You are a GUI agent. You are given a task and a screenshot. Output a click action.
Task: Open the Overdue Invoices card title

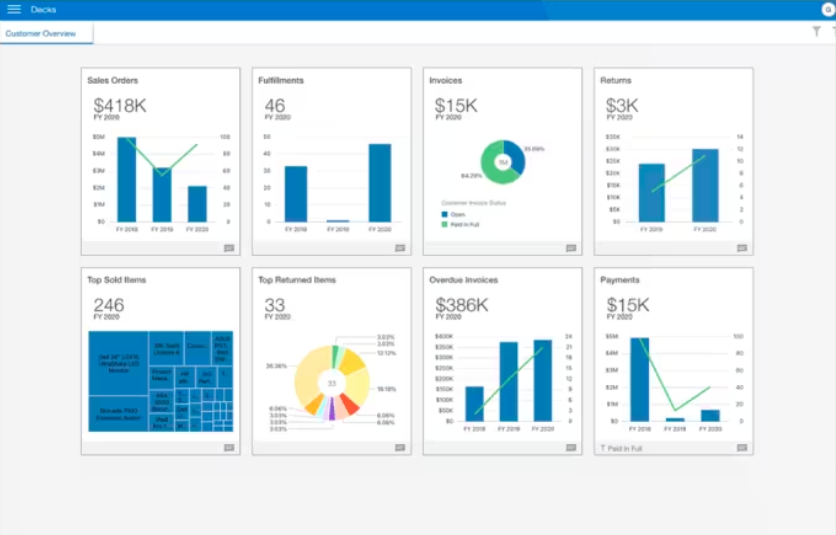tap(463, 280)
